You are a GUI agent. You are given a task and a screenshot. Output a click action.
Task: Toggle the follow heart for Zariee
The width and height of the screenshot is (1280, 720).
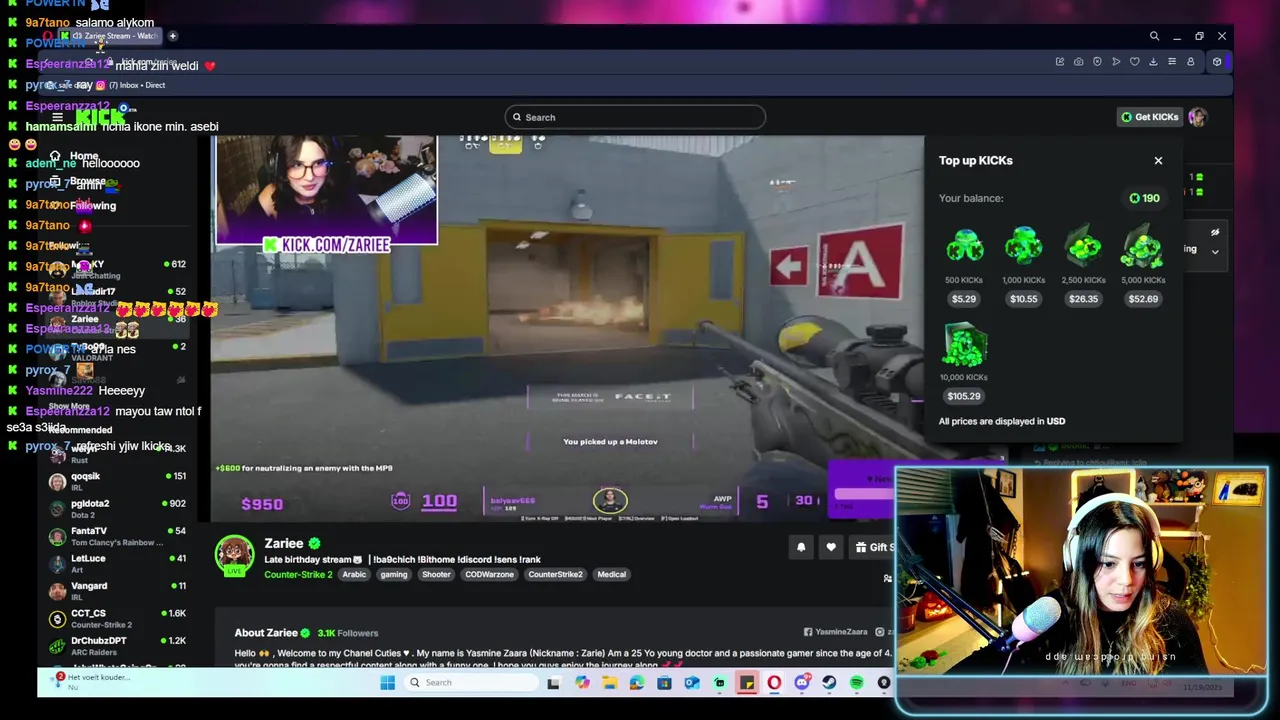tap(831, 547)
